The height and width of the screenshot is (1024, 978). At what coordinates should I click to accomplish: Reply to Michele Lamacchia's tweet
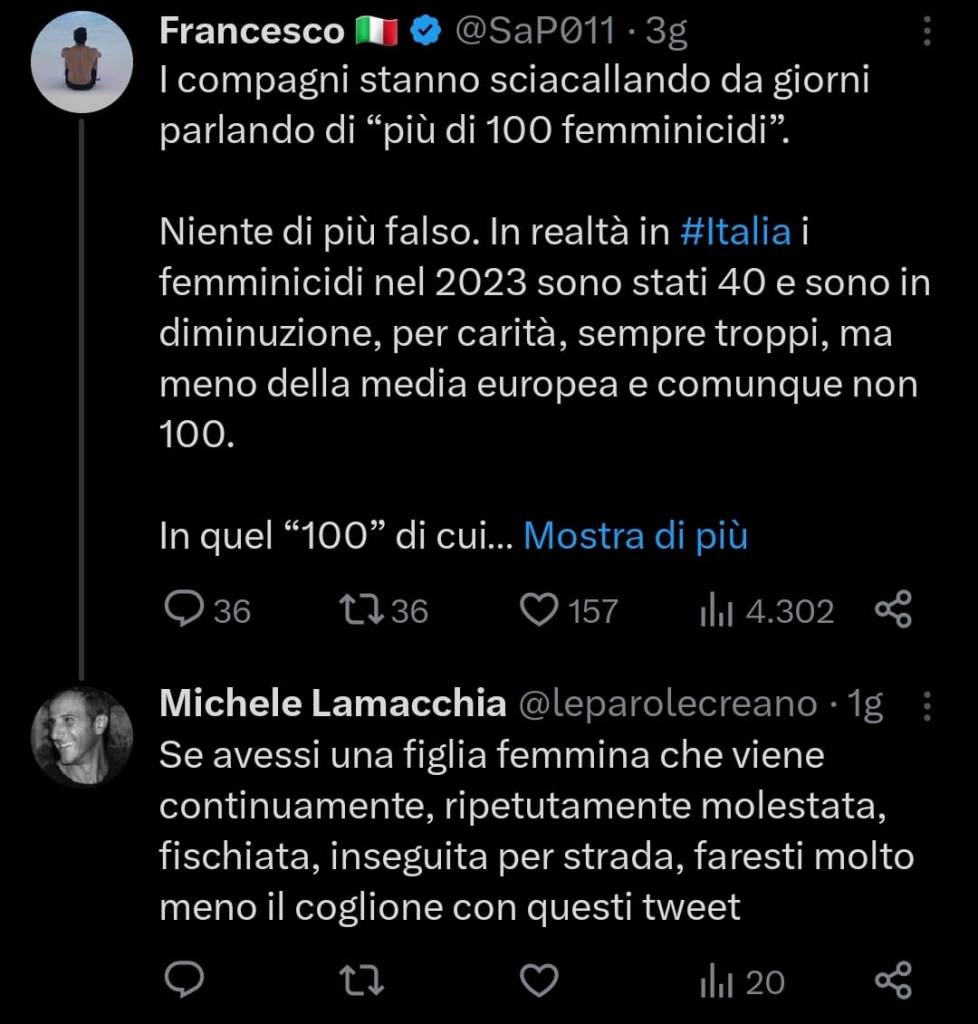pyautogui.click(x=184, y=981)
